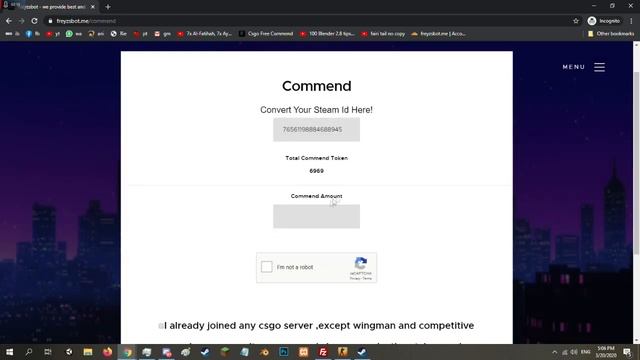Open the 'Csgo Free Commend' bookmark
Viewport: 640px width, 360px height.
tap(266, 34)
